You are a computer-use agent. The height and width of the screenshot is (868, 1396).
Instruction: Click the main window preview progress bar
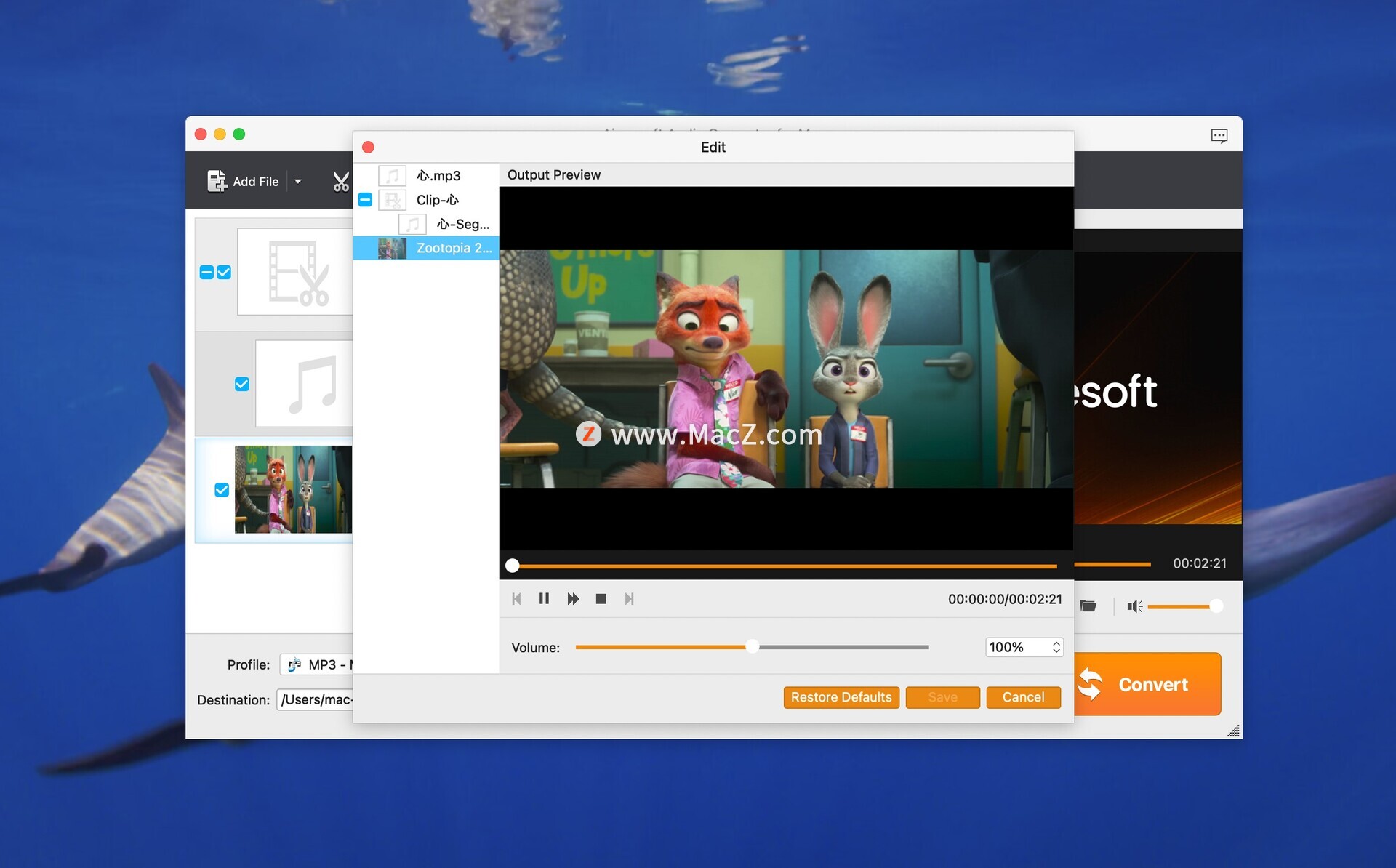tap(1112, 564)
